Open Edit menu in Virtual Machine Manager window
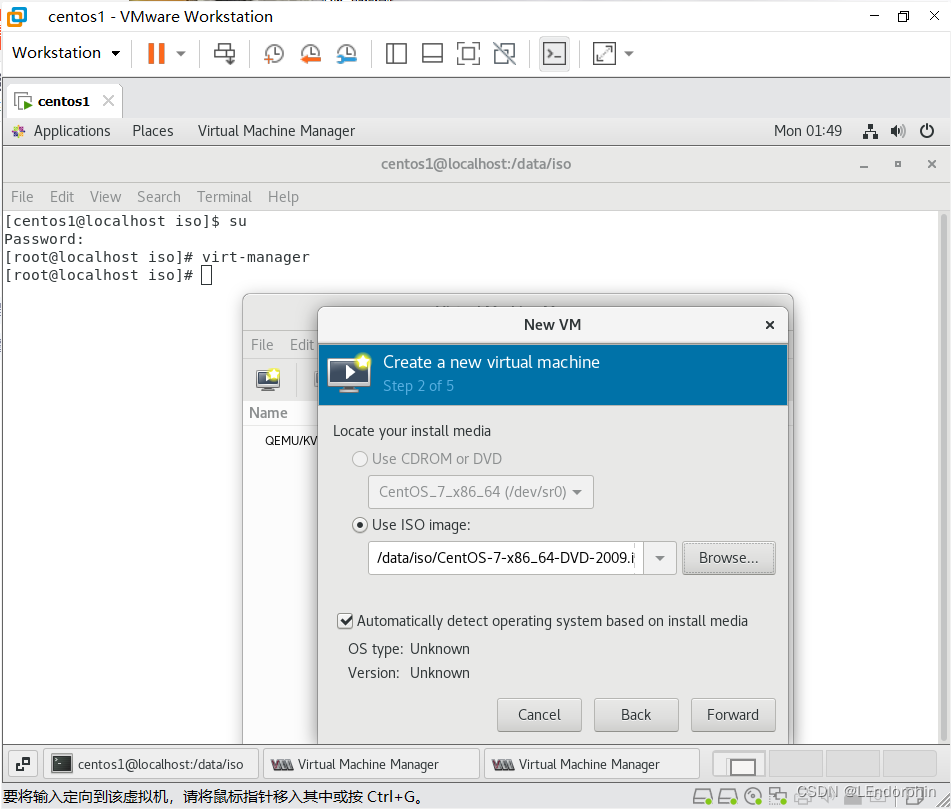Viewport: 951px width, 809px height. coord(302,345)
